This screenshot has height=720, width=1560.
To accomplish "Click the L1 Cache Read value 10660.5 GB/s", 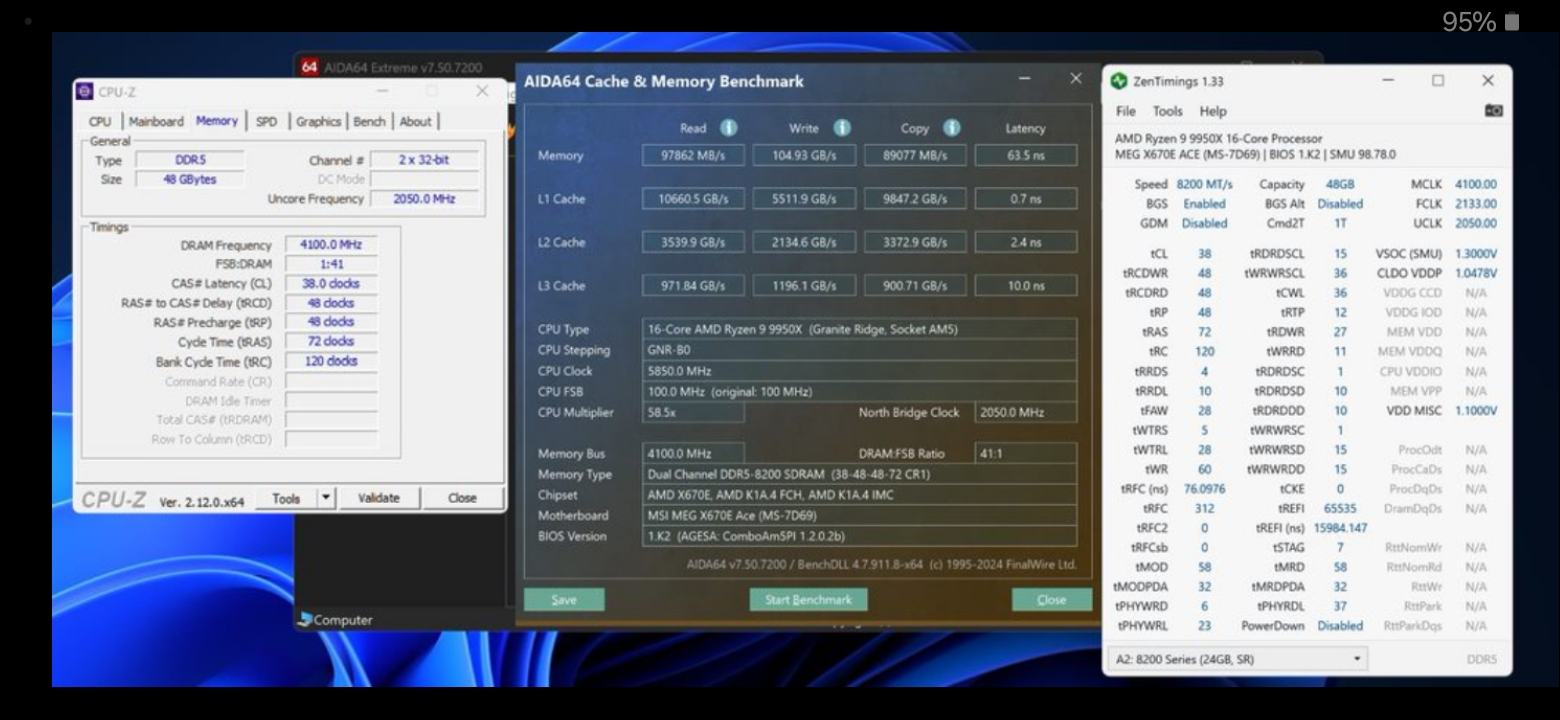I will point(693,199).
